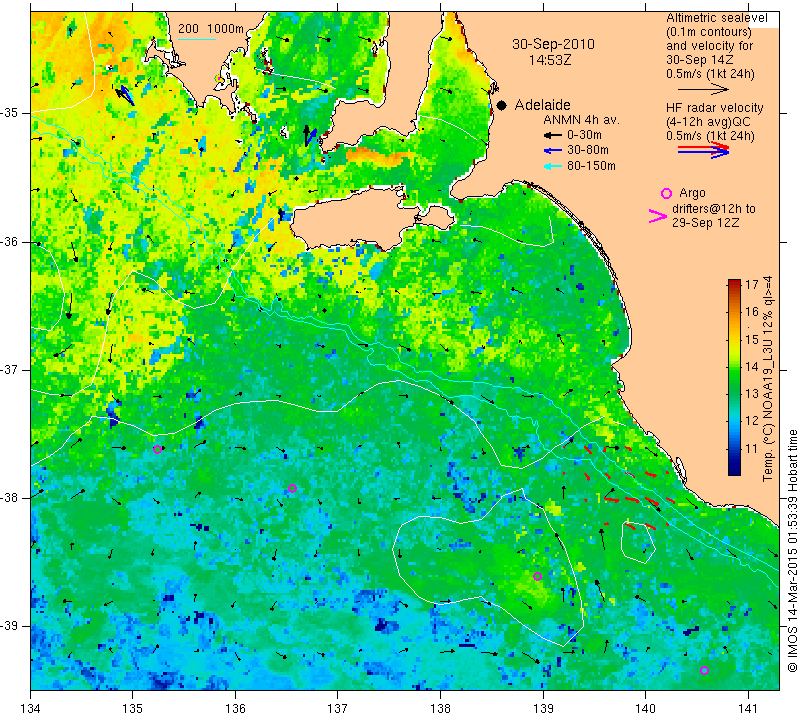Click the '0.5m/s (1kt 24h)' altimetric scale text
Image resolution: width=800 pixels, height=720 pixels.
pos(710,74)
